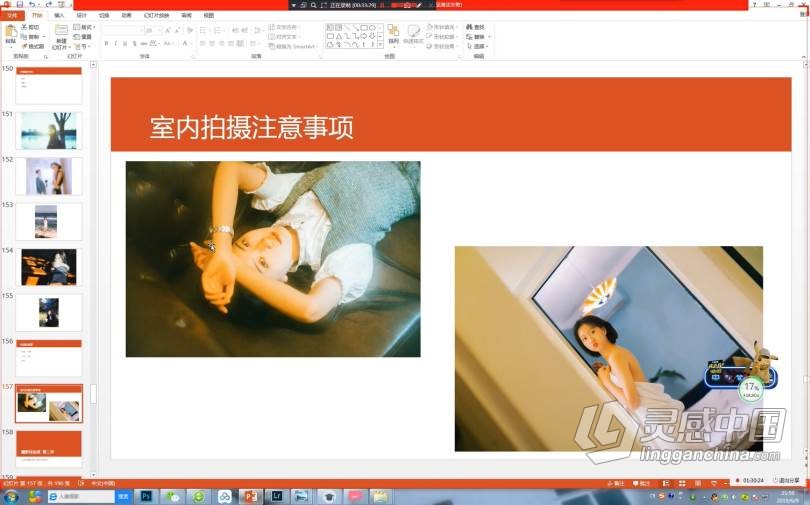Click the Notes button in status bar
The width and height of the screenshot is (810, 505).
point(615,484)
